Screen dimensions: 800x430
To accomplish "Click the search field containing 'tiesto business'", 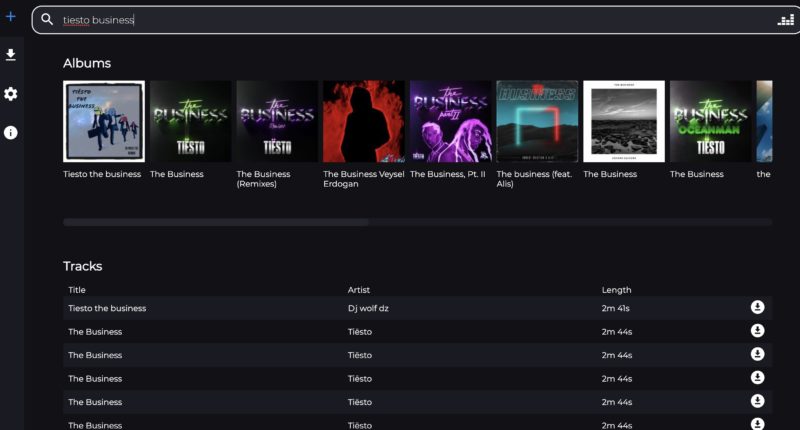I will tap(400, 20).
